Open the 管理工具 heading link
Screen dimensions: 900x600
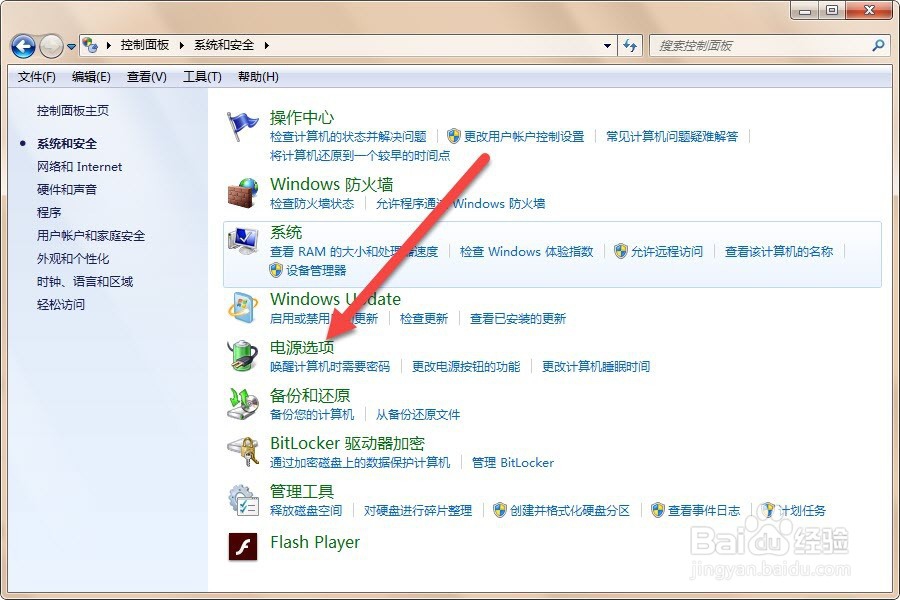(x=302, y=491)
